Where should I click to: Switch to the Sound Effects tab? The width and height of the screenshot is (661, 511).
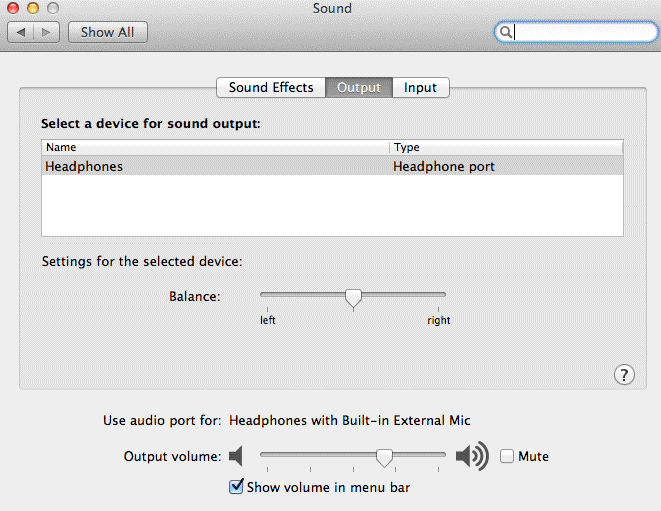pos(270,88)
